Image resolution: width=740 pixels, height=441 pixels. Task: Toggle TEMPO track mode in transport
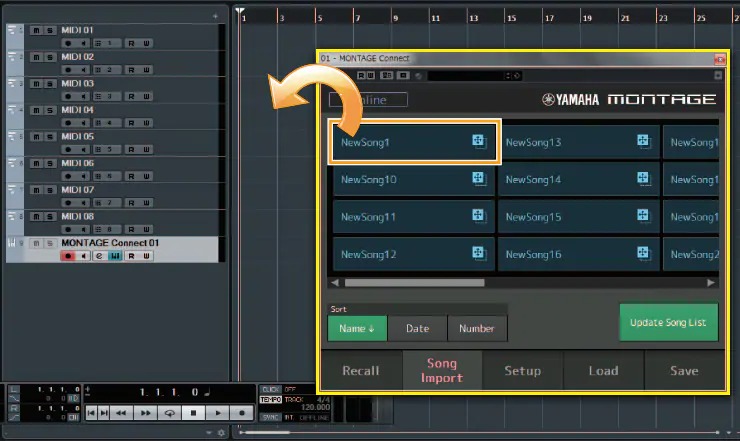[271, 399]
